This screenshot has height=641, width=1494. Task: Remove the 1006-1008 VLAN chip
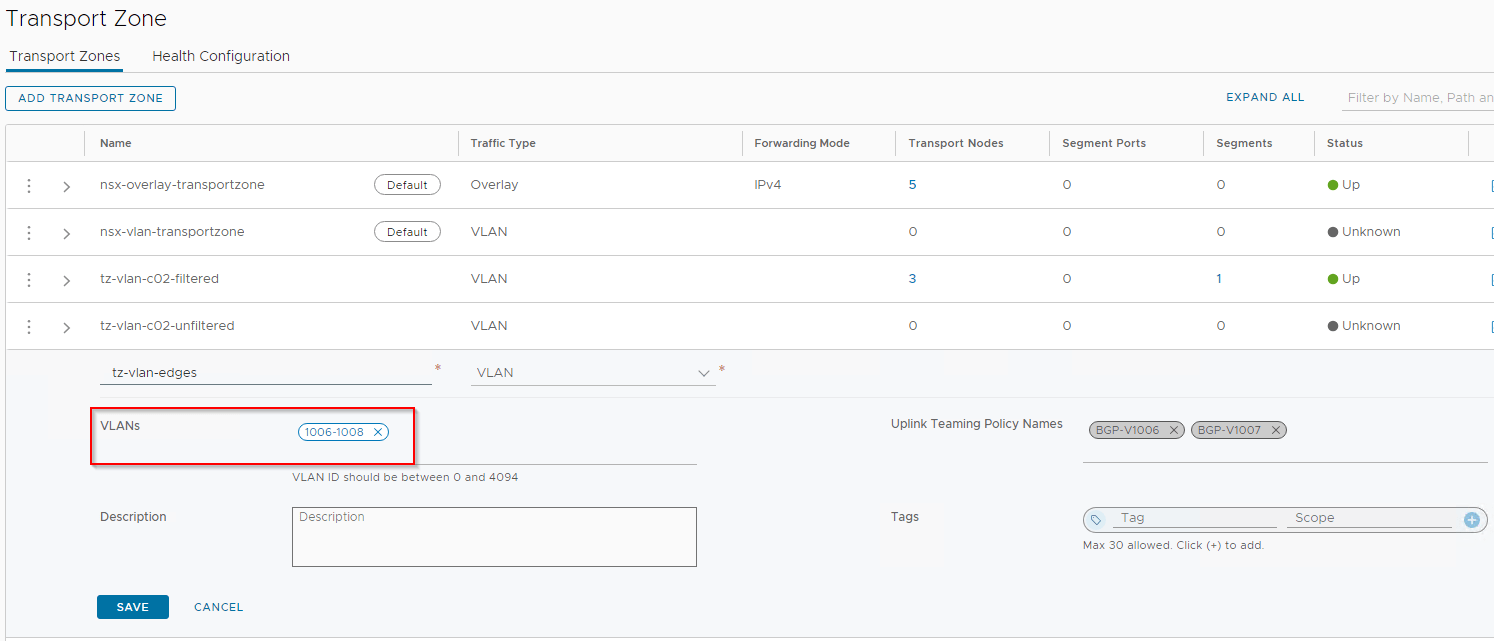377,432
